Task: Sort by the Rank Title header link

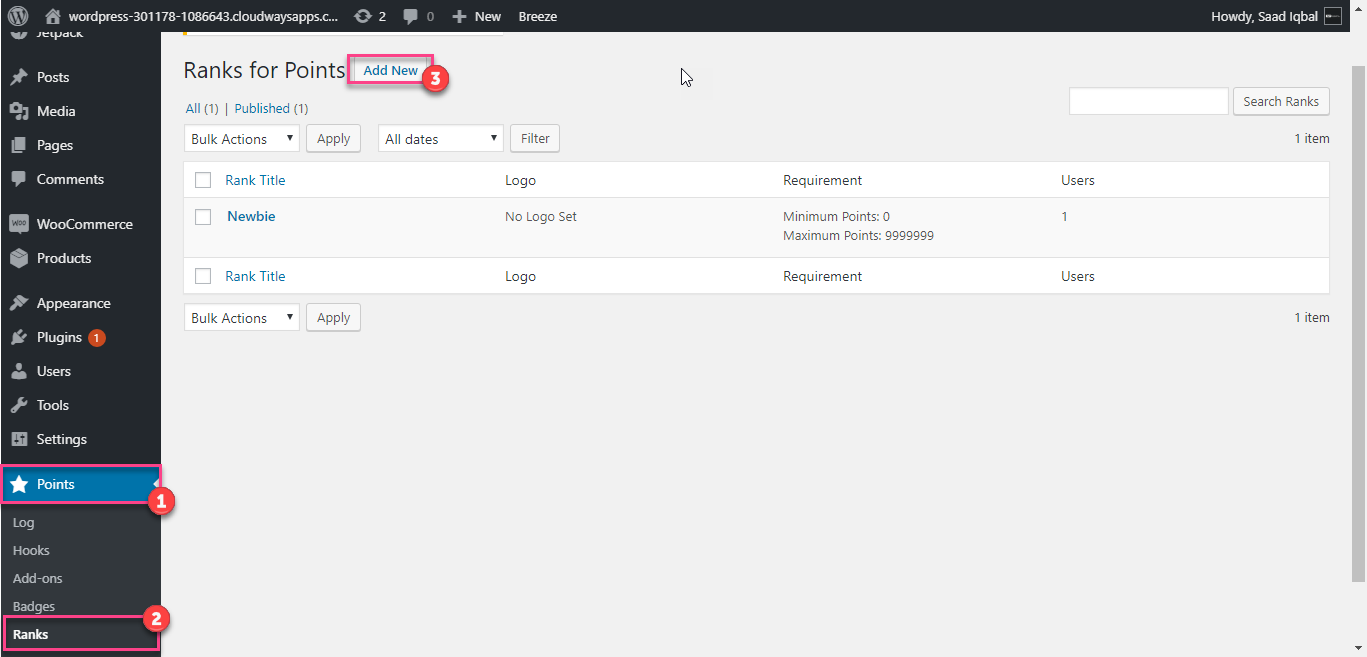Action: pyautogui.click(x=255, y=180)
